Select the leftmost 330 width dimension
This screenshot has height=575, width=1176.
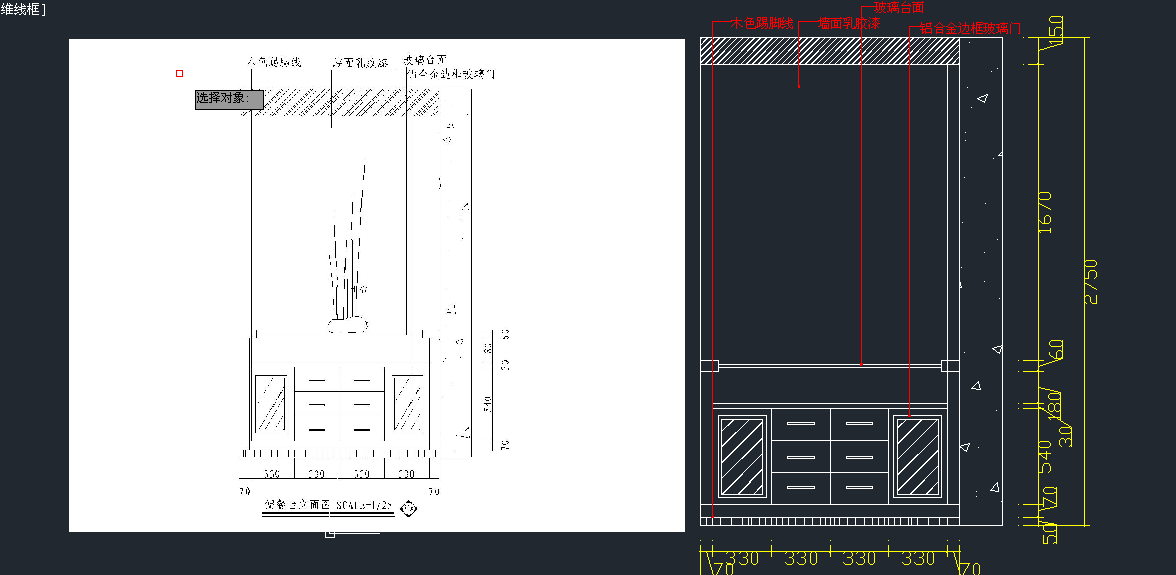(742, 559)
